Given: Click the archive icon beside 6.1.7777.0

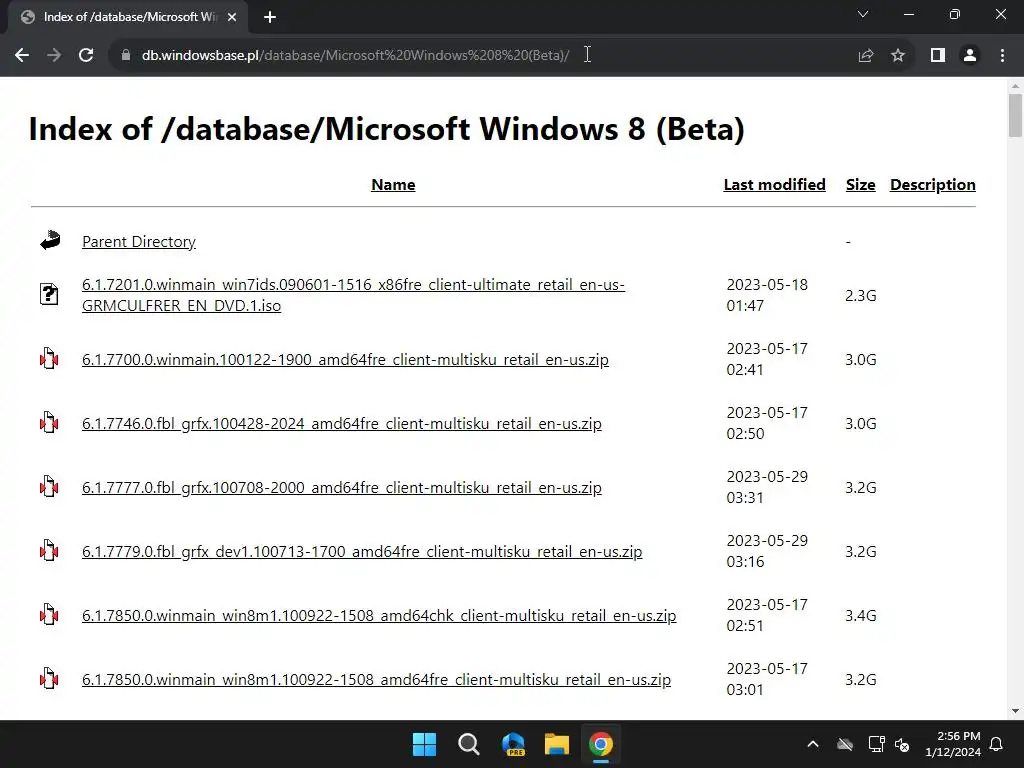Looking at the screenshot, I should coord(49,487).
